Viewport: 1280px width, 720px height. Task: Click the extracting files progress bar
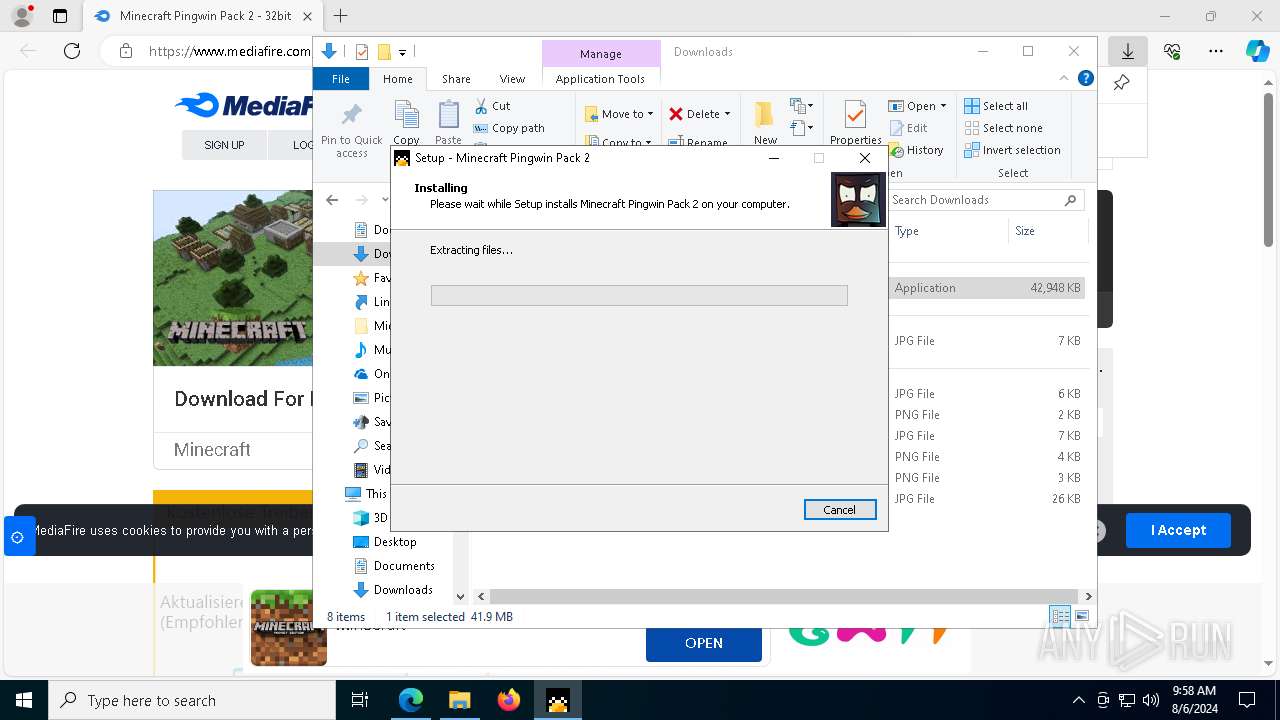[x=639, y=295]
